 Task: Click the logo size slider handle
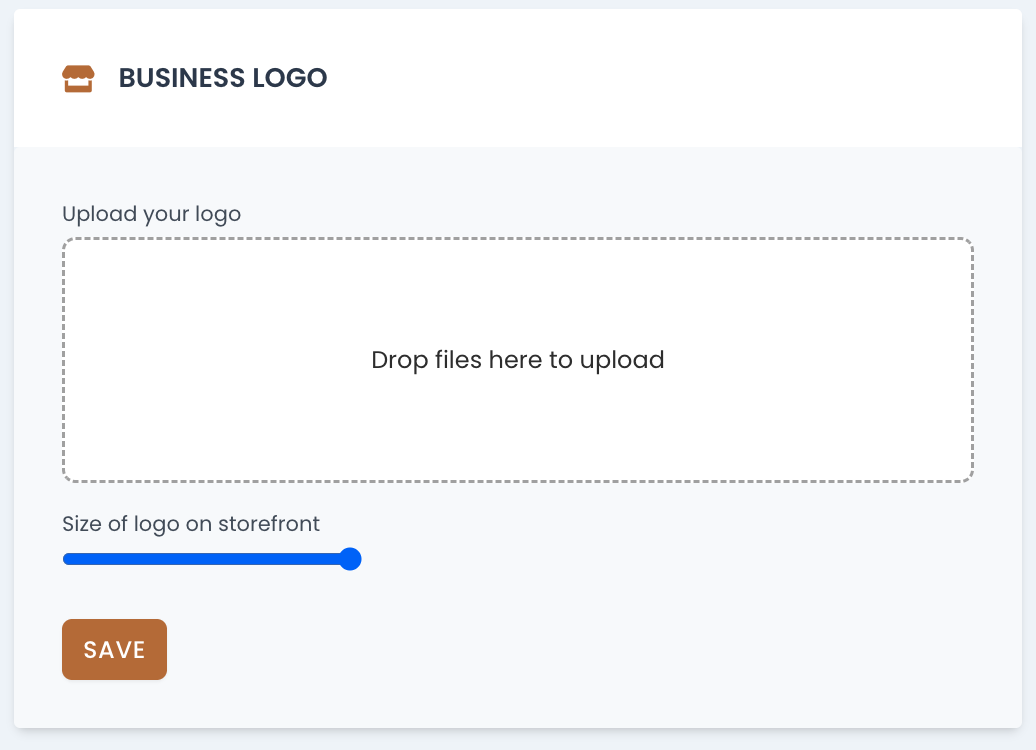click(350, 559)
